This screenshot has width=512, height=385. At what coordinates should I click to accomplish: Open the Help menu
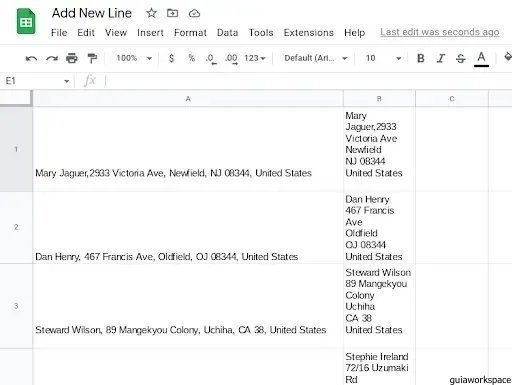point(354,33)
